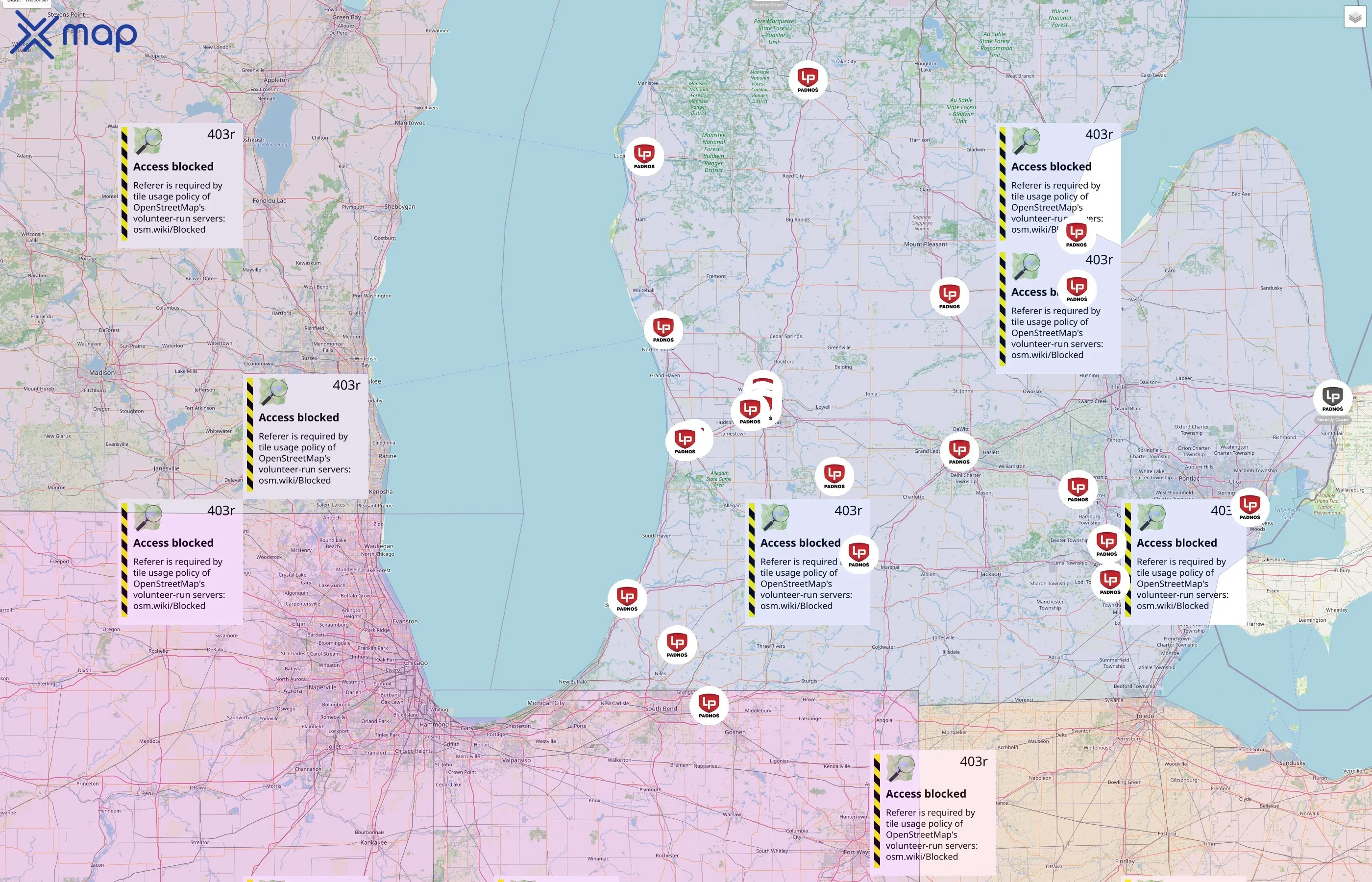1372x882 pixels.
Task: Click the Sandusky, Ohio label
Action: pos(1293,763)
